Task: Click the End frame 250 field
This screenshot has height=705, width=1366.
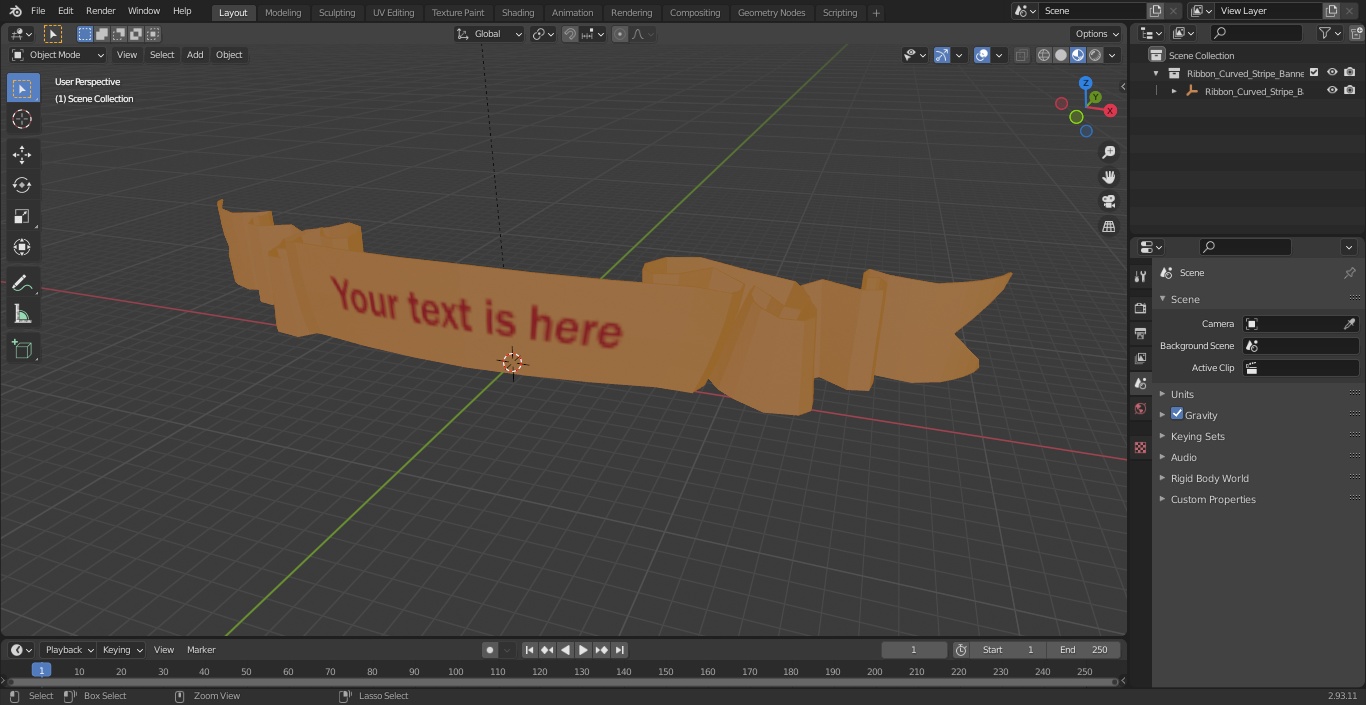Action: coord(1083,650)
